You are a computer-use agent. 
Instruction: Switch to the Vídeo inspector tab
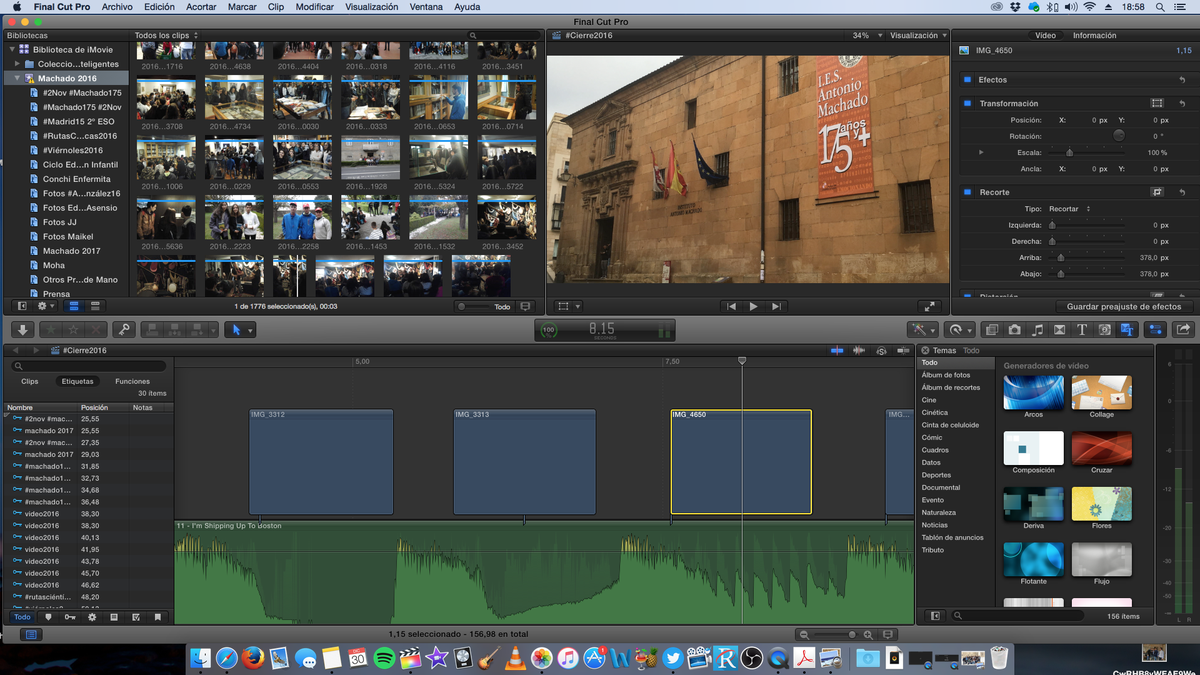coord(1045,35)
